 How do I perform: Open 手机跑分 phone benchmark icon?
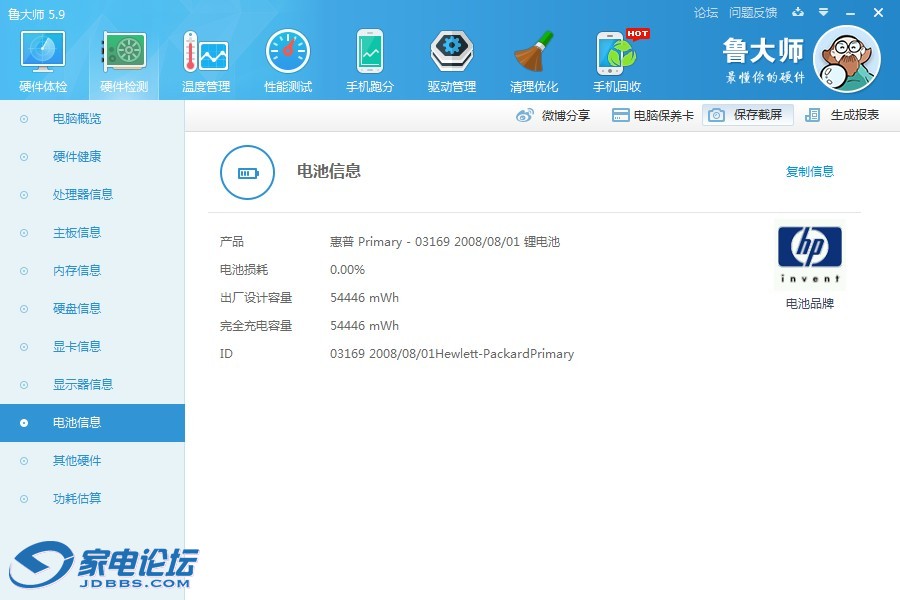coord(370,60)
